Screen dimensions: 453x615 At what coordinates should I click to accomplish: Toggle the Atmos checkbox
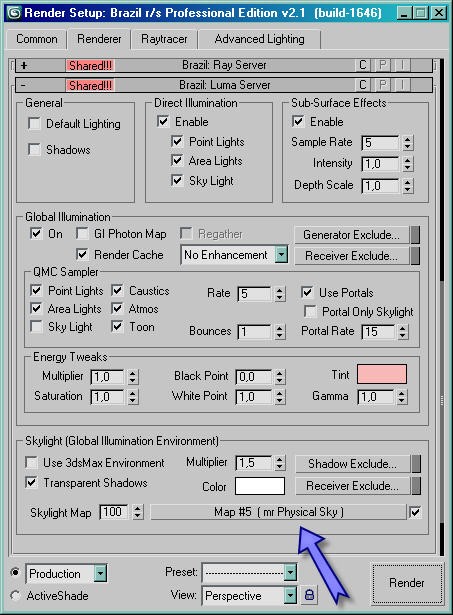117,309
